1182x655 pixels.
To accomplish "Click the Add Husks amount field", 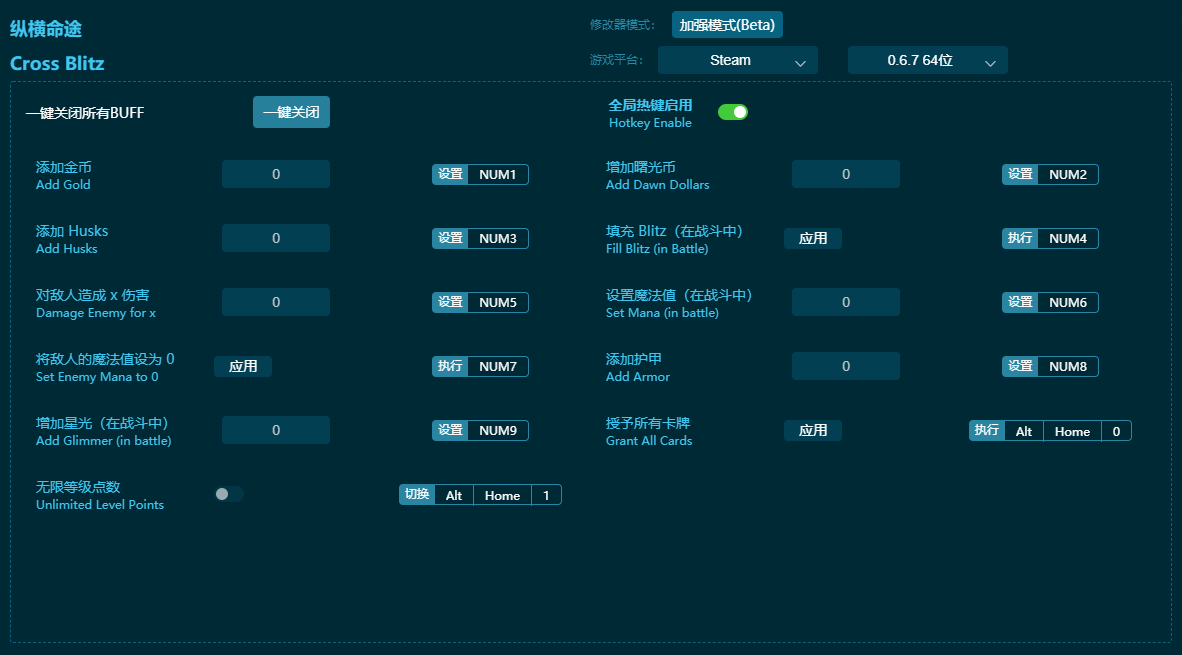I will click(276, 238).
